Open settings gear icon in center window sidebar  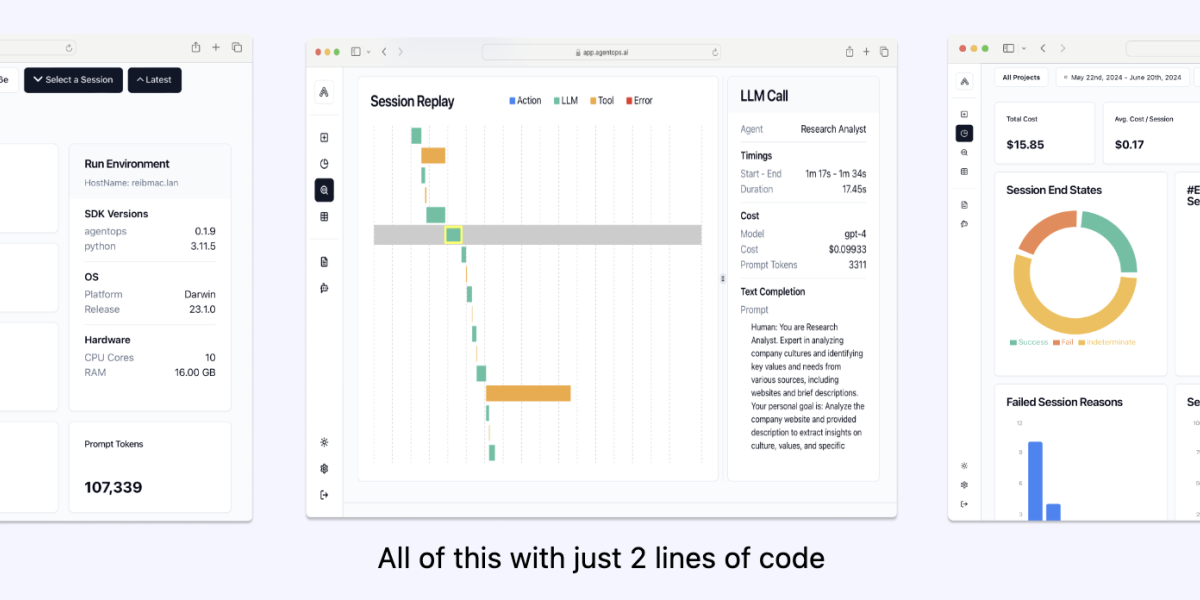pos(324,468)
